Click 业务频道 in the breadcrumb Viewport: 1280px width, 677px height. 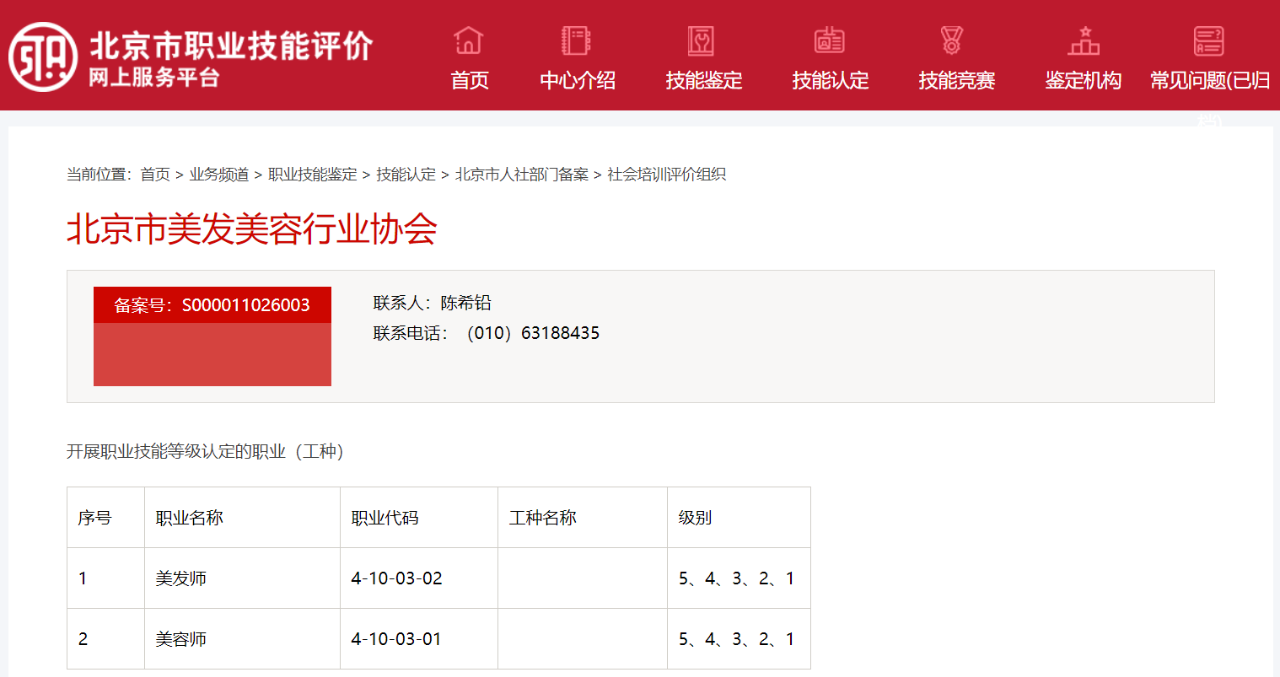219,174
